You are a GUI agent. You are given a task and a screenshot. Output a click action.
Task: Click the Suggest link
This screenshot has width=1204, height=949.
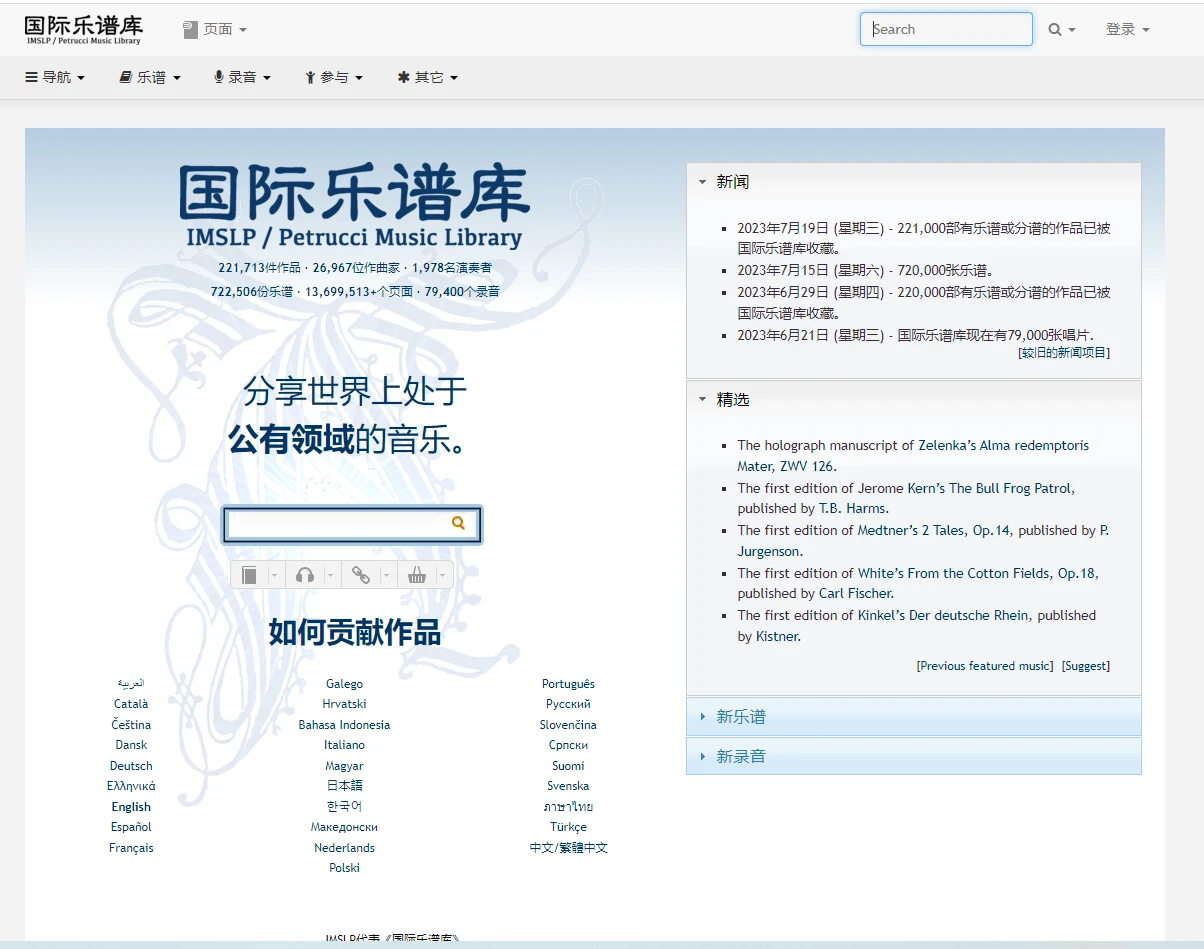coord(1086,666)
